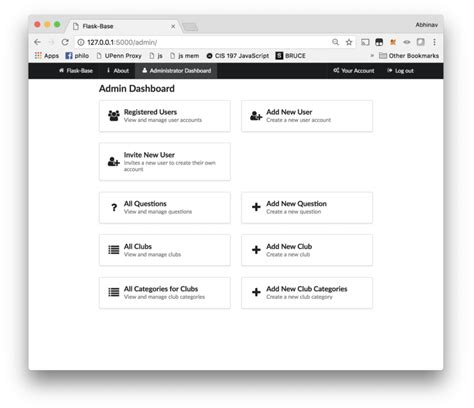Click the plus icon for Add New Club
The image size is (474, 408).
point(256,250)
